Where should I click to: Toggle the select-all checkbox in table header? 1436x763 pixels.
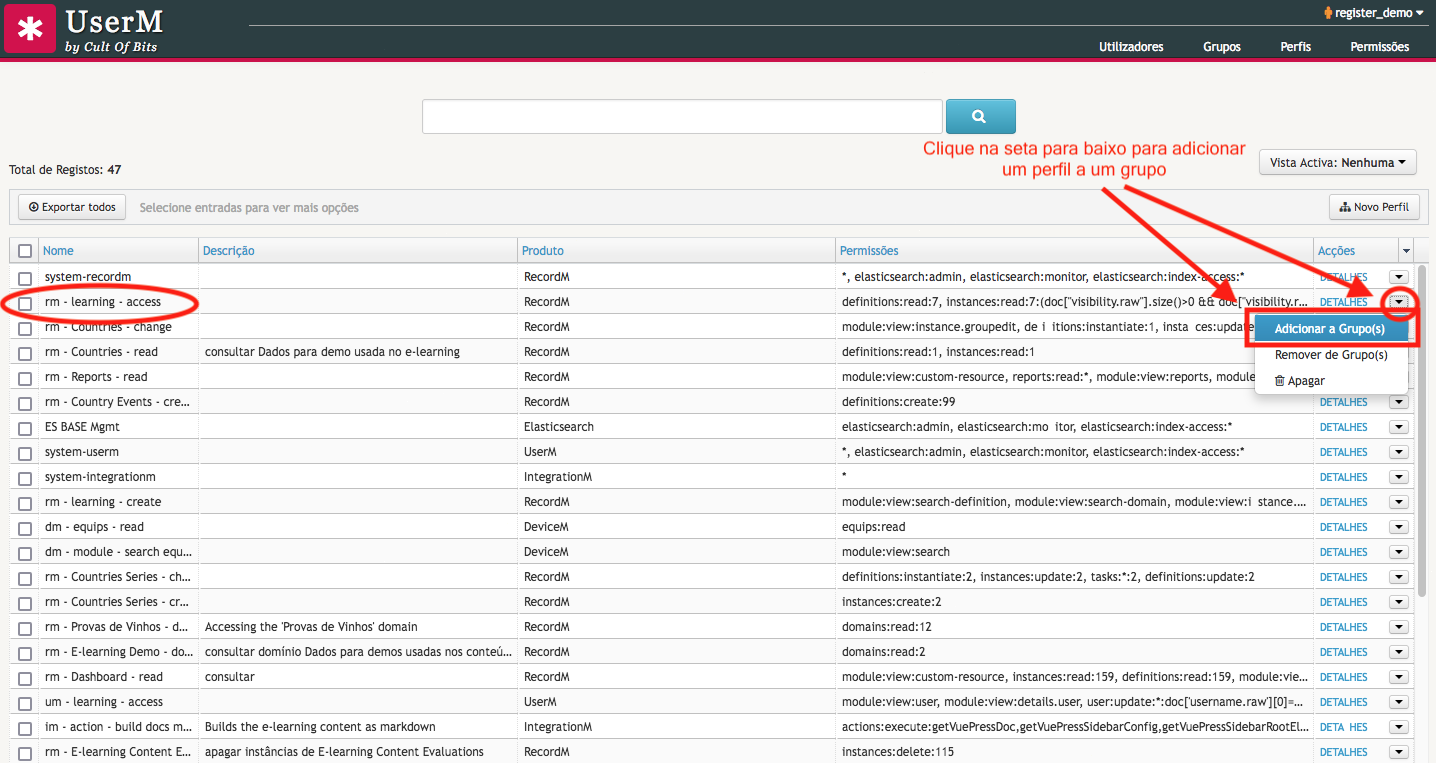pos(25,251)
